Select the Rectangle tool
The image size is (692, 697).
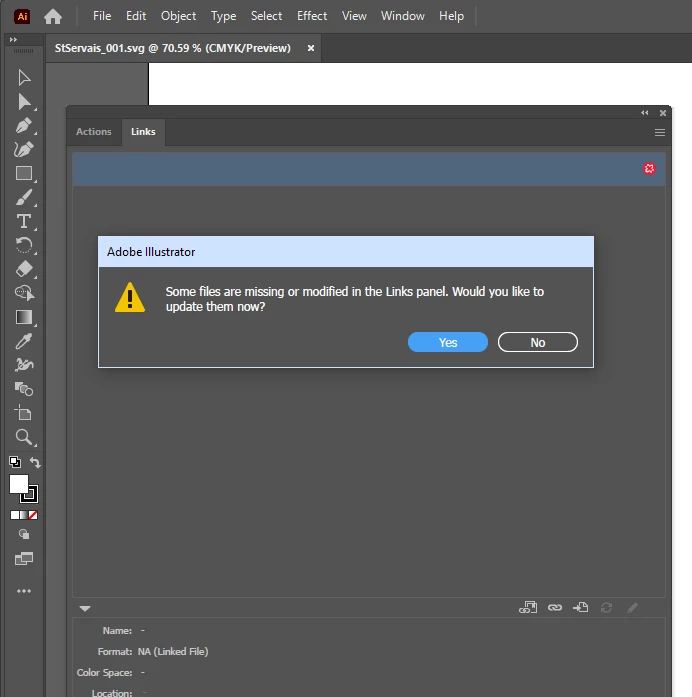click(x=24, y=173)
